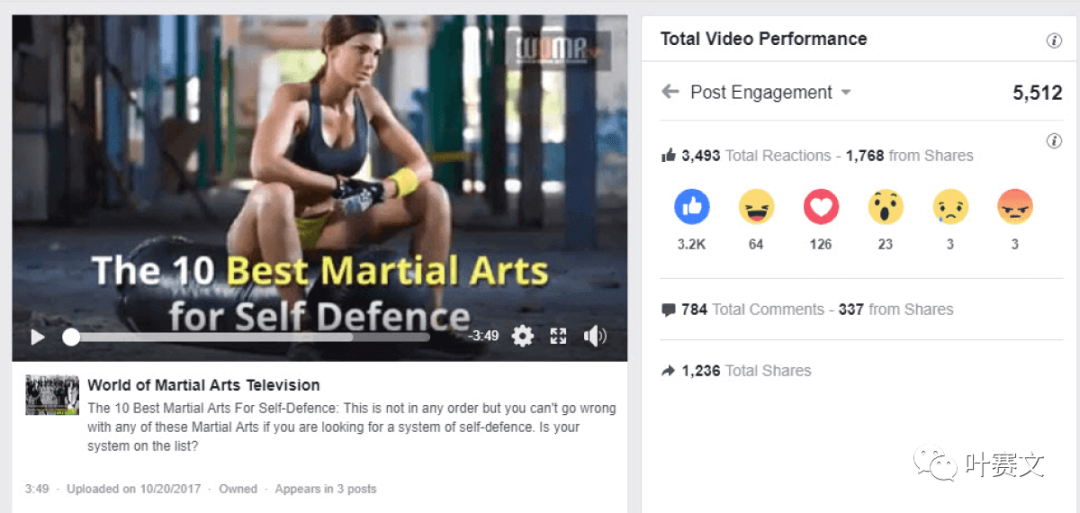Image resolution: width=1080 pixels, height=513 pixels.
Task: View the 784 Total Comments details
Action: coord(807,309)
